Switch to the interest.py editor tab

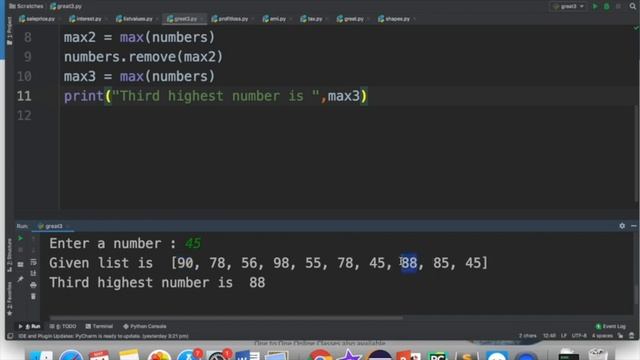86,19
